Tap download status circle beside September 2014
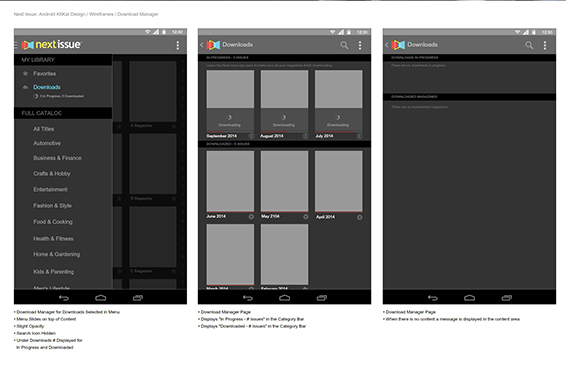566x375 pixels. coord(251,136)
